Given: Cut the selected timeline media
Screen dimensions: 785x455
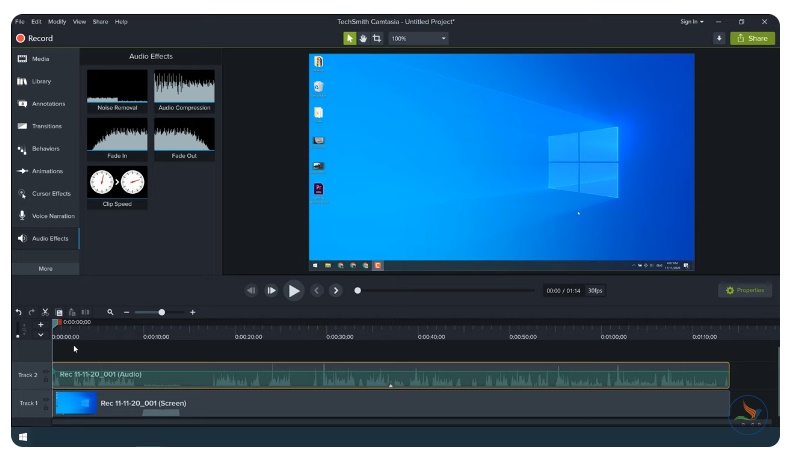Looking at the screenshot, I should (x=45, y=312).
